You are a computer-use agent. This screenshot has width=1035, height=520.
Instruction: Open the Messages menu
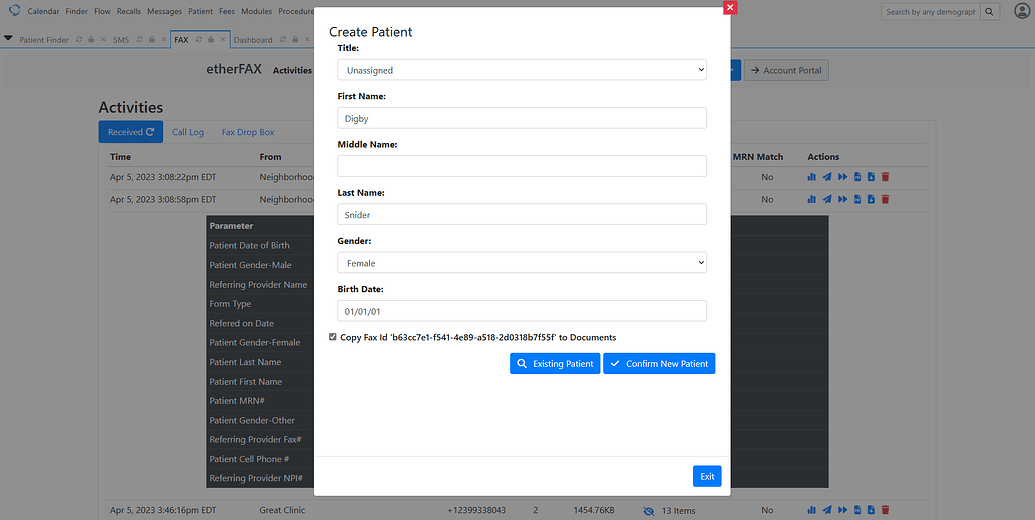[x=164, y=11]
